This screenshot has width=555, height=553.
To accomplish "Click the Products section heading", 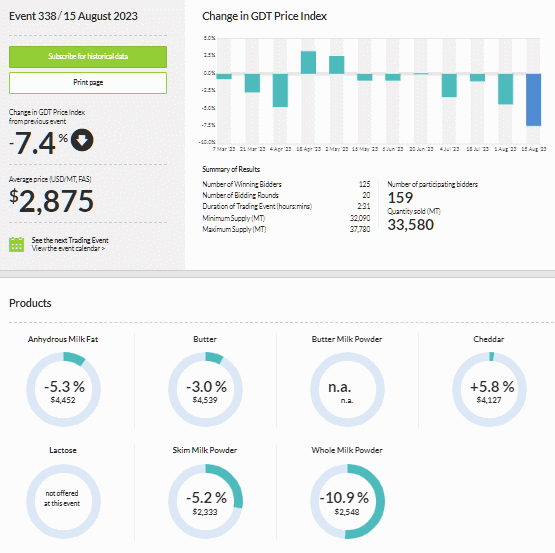I will (30, 303).
